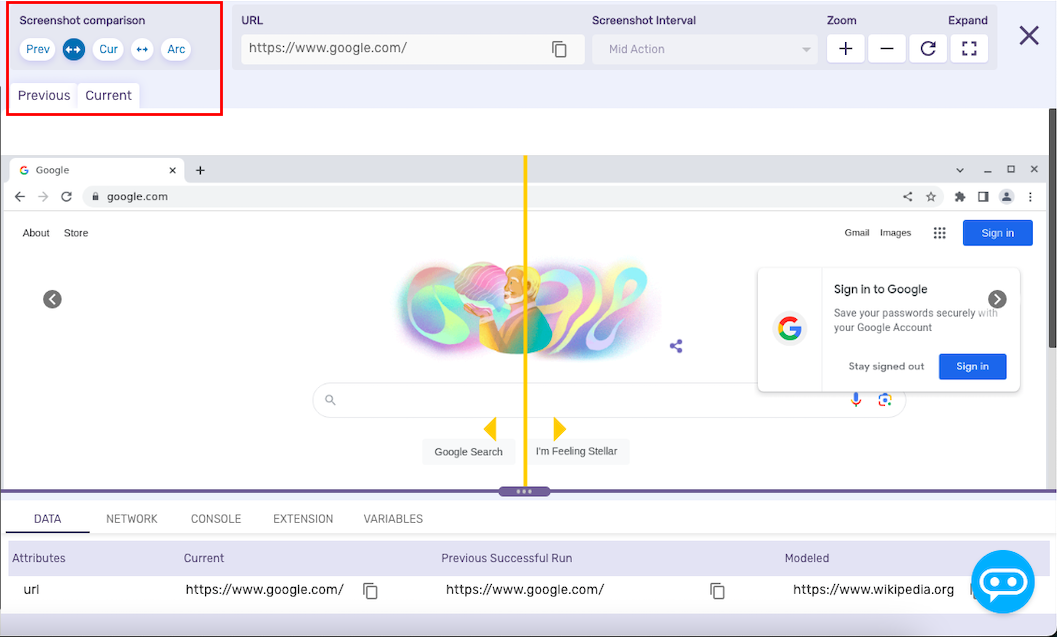
Task: Choose Stay signed out
Action: point(886,367)
